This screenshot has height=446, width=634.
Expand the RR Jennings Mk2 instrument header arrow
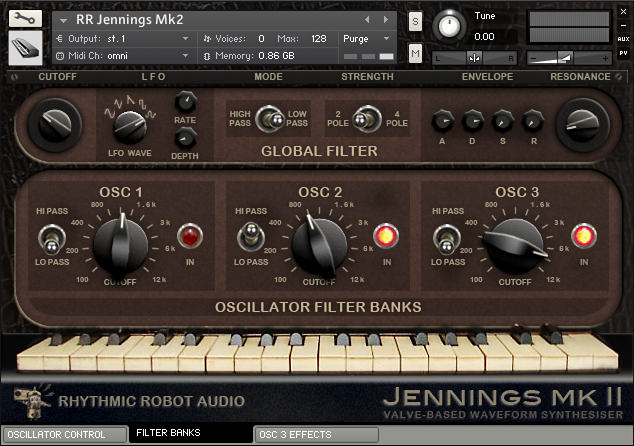[x=63, y=20]
